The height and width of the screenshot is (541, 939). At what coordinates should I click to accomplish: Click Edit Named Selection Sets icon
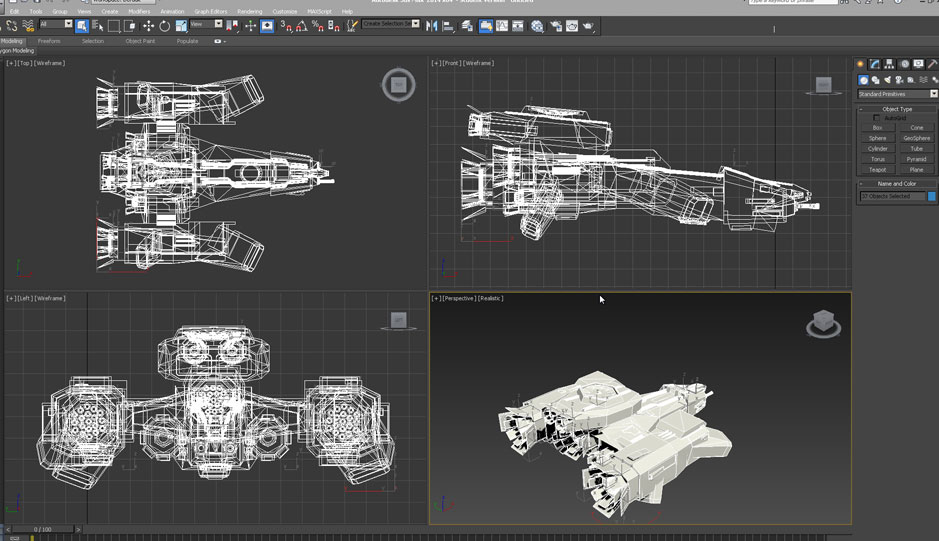point(352,26)
